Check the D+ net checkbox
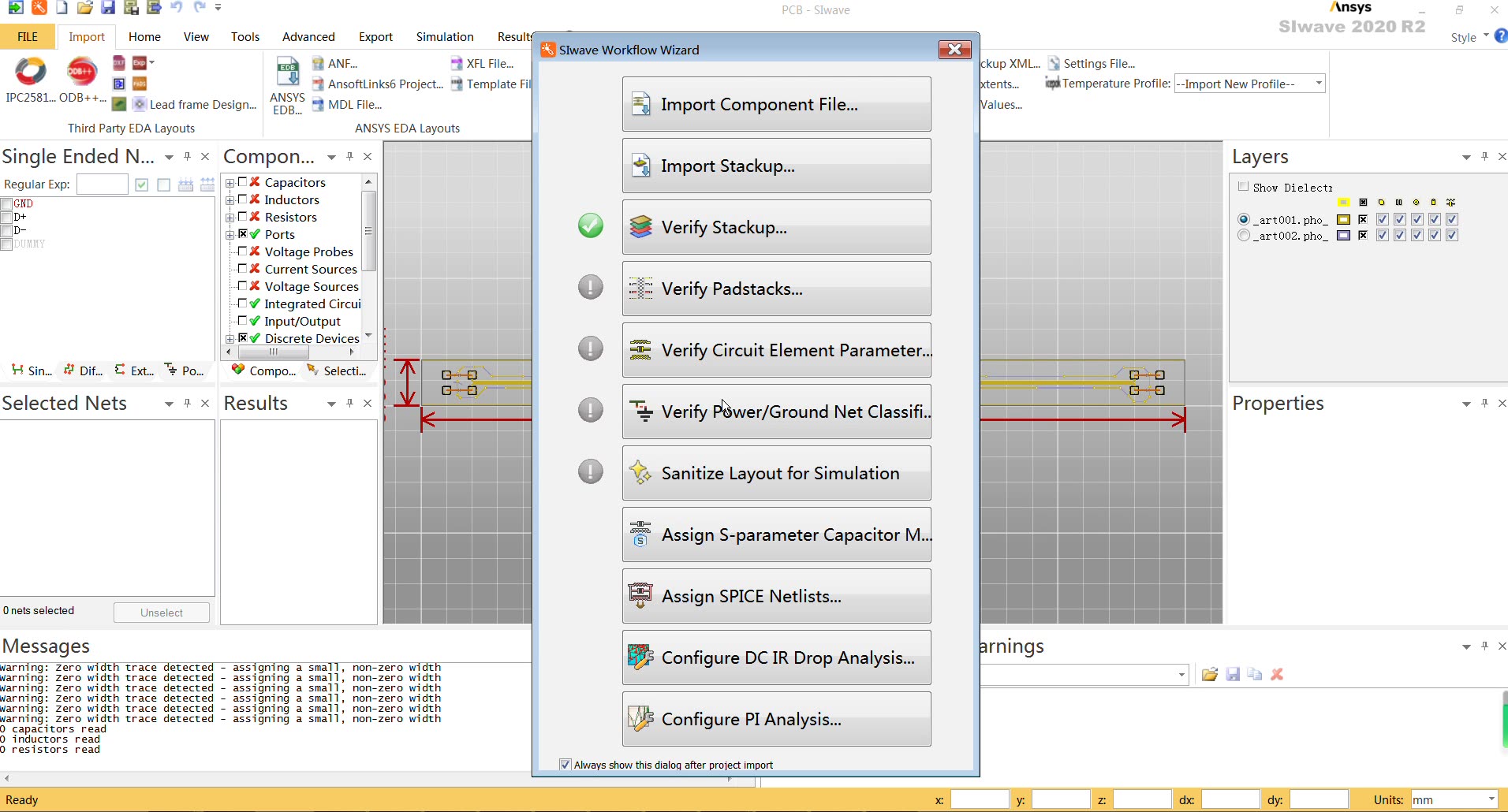Image resolution: width=1508 pixels, height=812 pixels. click(x=6, y=217)
